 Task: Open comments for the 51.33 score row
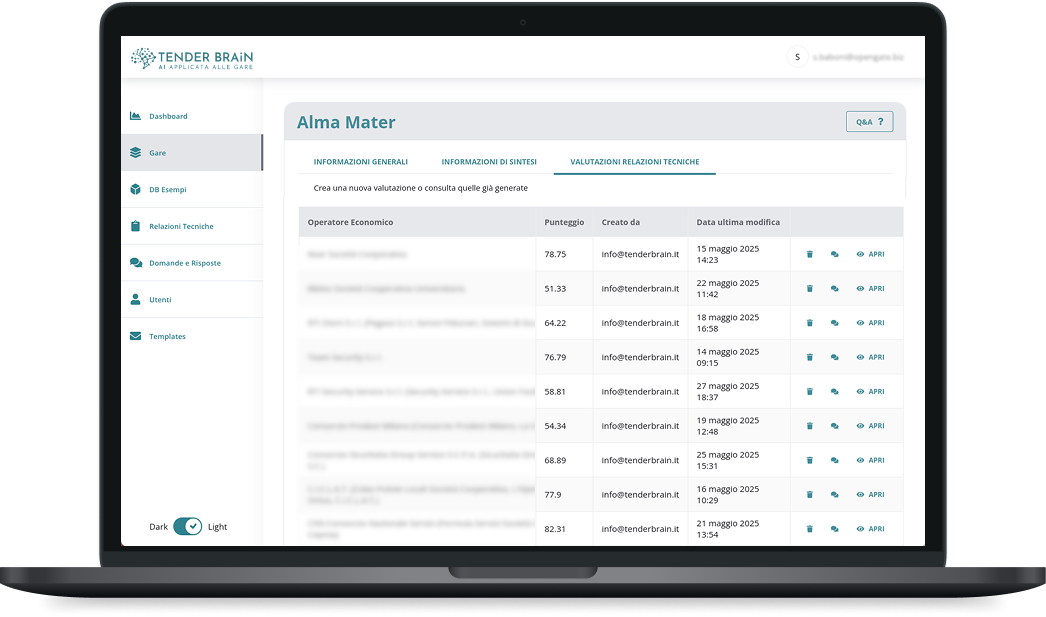point(834,289)
